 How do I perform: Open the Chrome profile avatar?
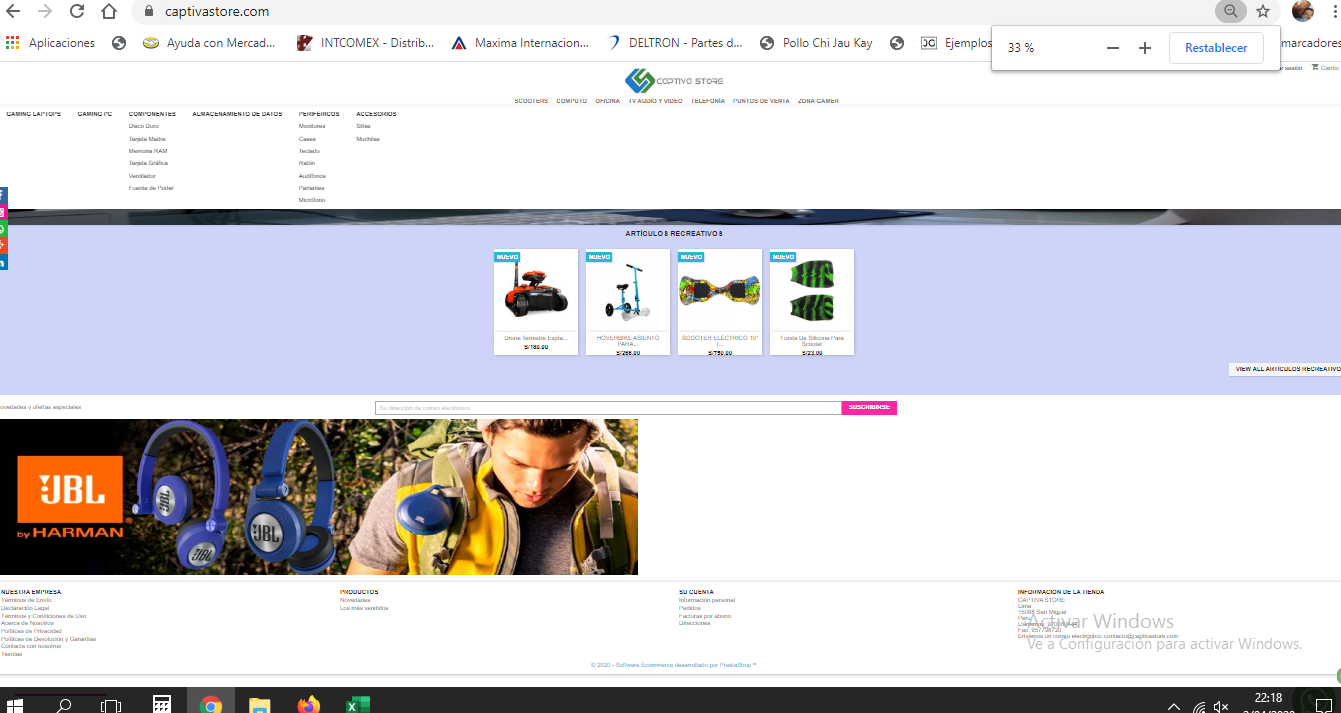pyautogui.click(x=1302, y=12)
